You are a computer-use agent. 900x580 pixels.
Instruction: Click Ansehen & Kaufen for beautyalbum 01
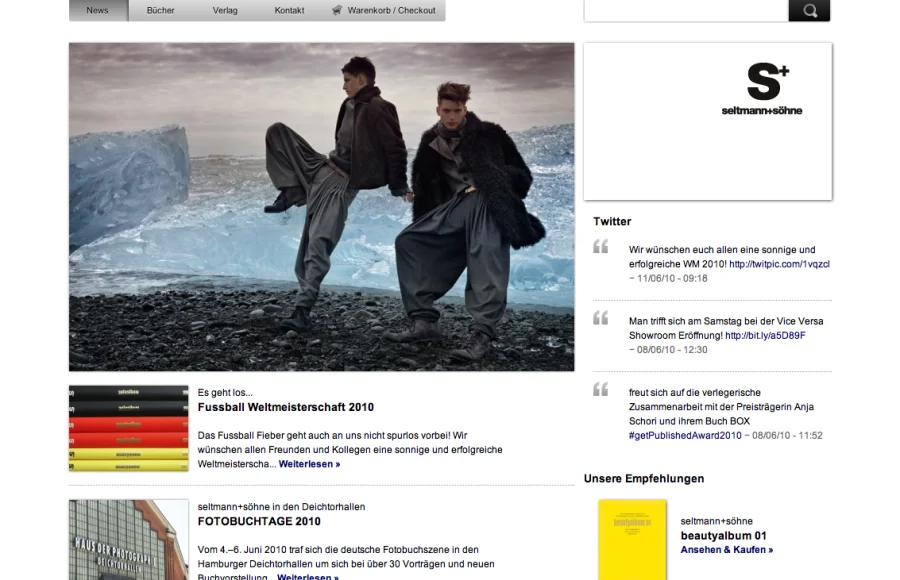tap(726, 550)
